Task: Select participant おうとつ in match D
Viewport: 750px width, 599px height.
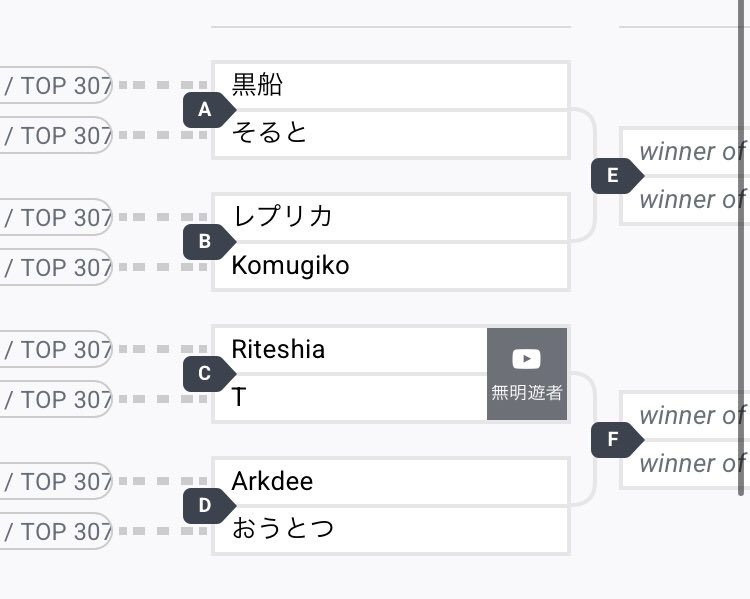Action: point(391,530)
